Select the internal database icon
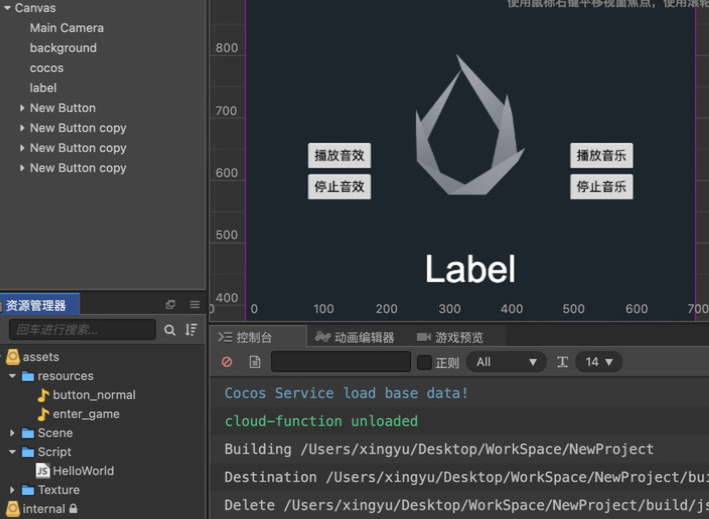 coord(13,509)
